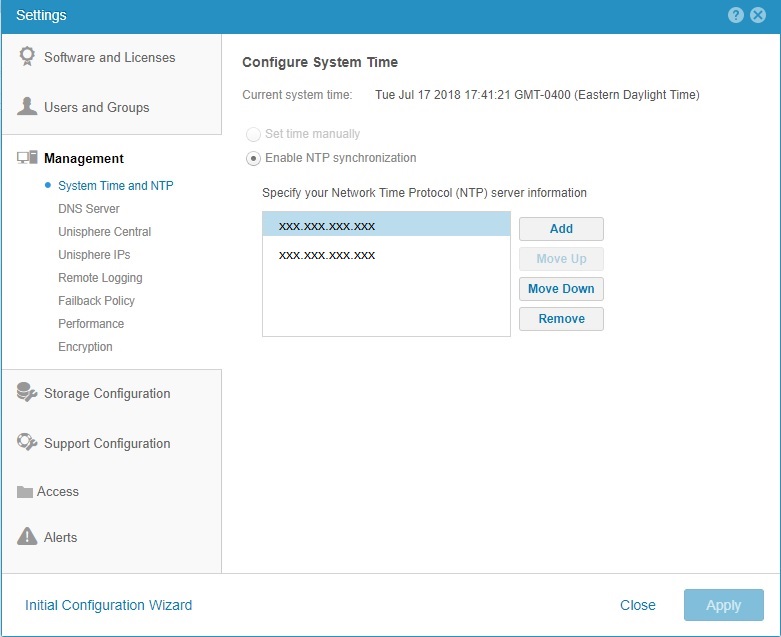Click the Management monitor icon
781x637 pixels.
pyautogui.click(x=27, y=158)
